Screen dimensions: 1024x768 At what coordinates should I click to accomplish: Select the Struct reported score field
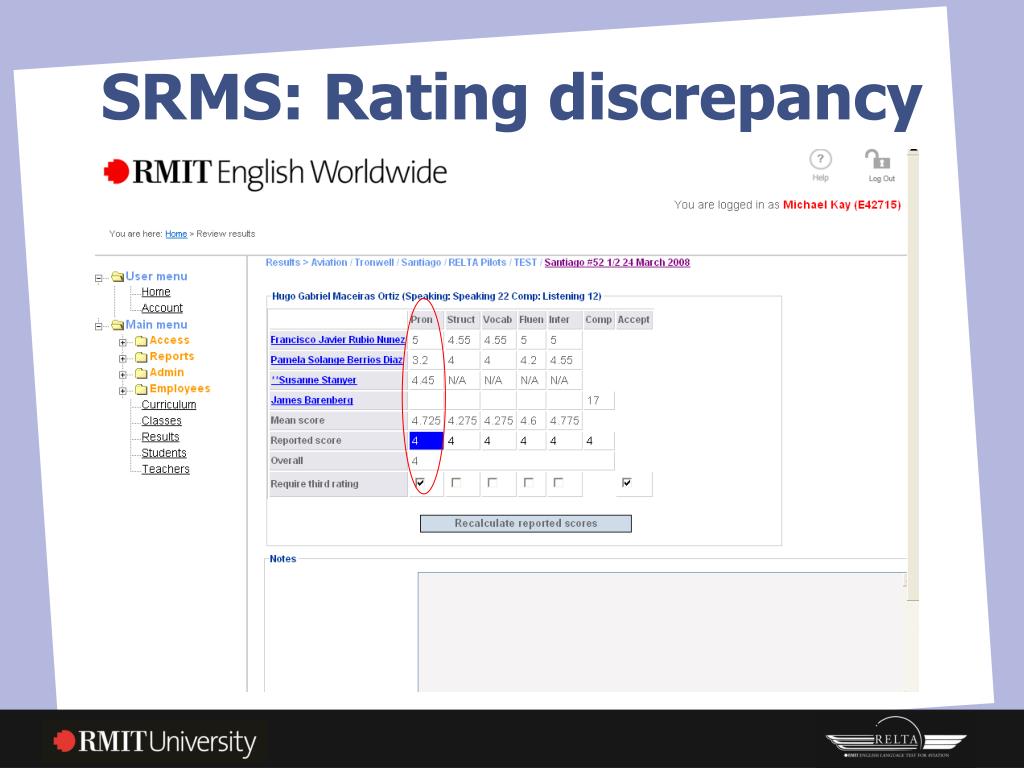462,441
